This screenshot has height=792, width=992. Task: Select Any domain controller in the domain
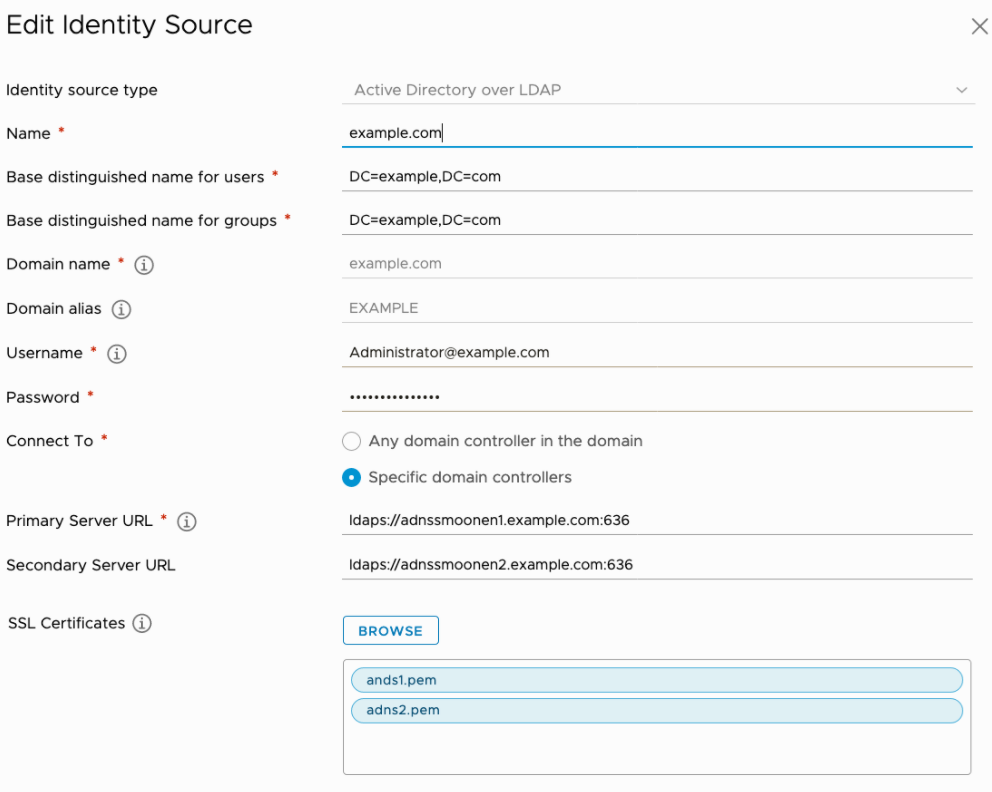tap(351, 441)
